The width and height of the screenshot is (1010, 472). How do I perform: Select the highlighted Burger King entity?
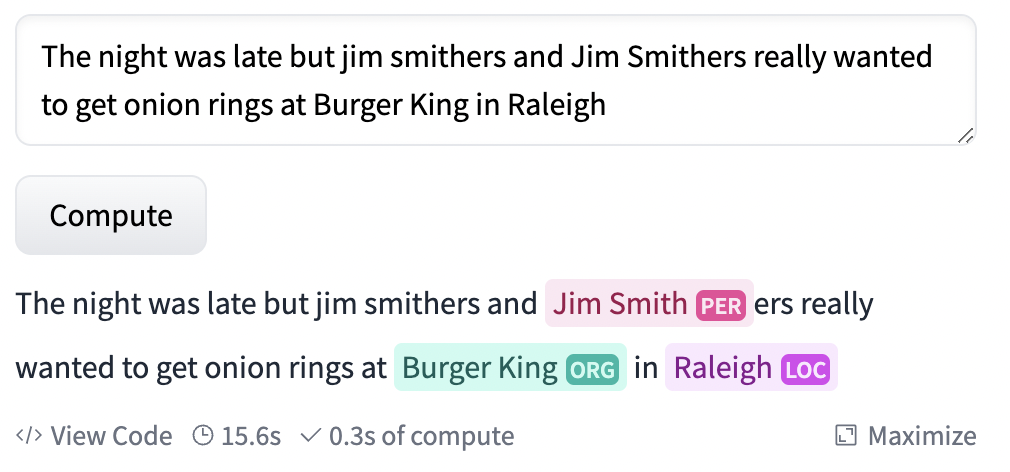(x=510, y=368)
